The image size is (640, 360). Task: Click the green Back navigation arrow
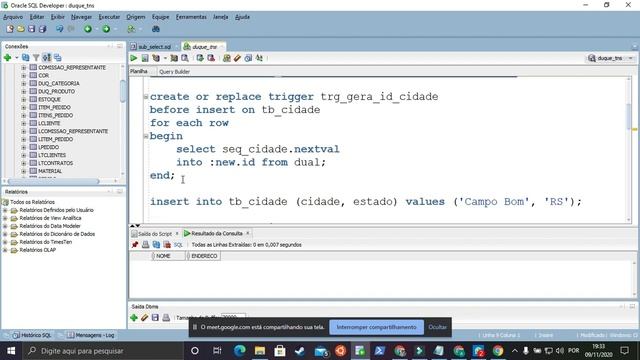point(88,29)
